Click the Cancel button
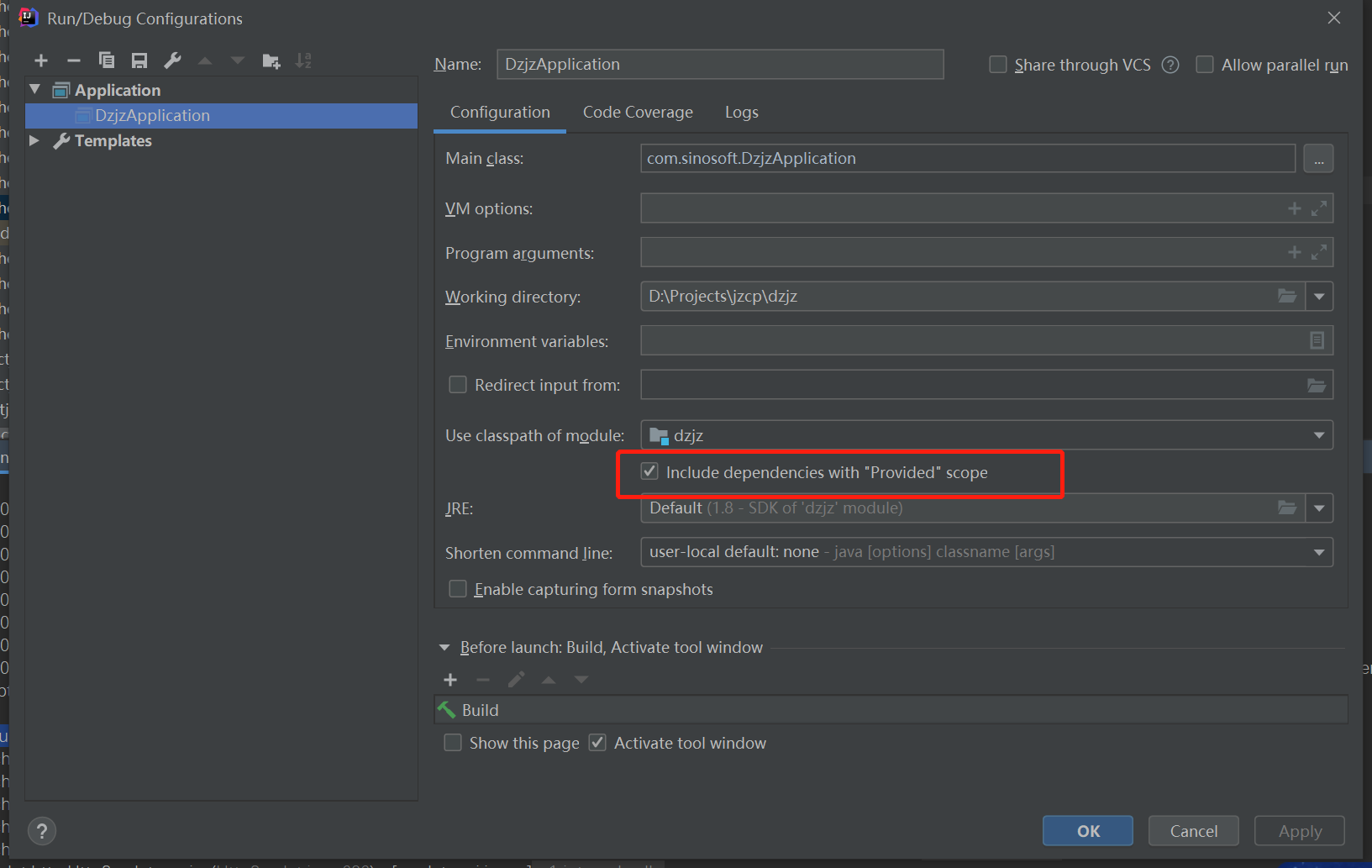Viewport: 1372px width, 868px height. pyautogui.click(x=1193, y=831)
